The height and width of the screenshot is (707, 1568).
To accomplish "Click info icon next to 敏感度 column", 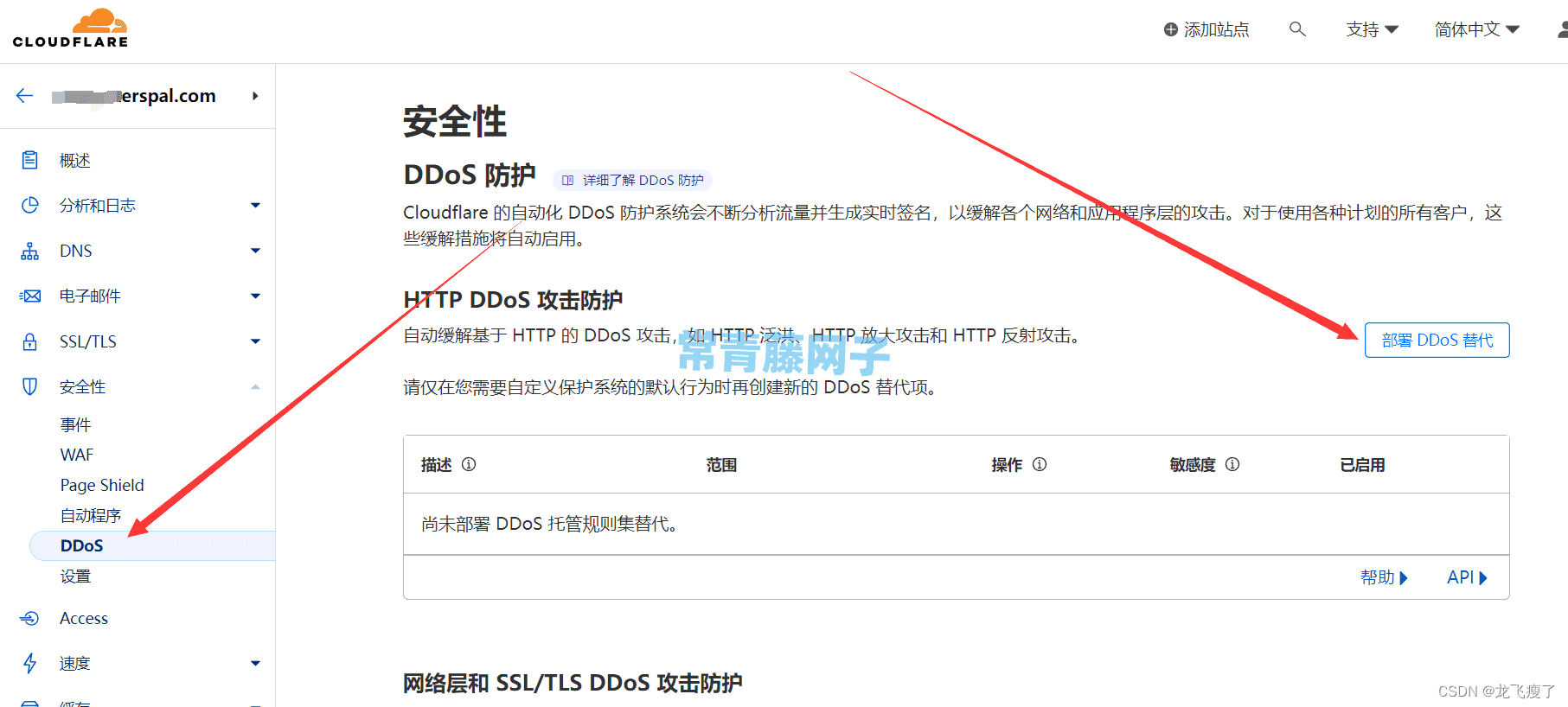I will [1232, 464].
